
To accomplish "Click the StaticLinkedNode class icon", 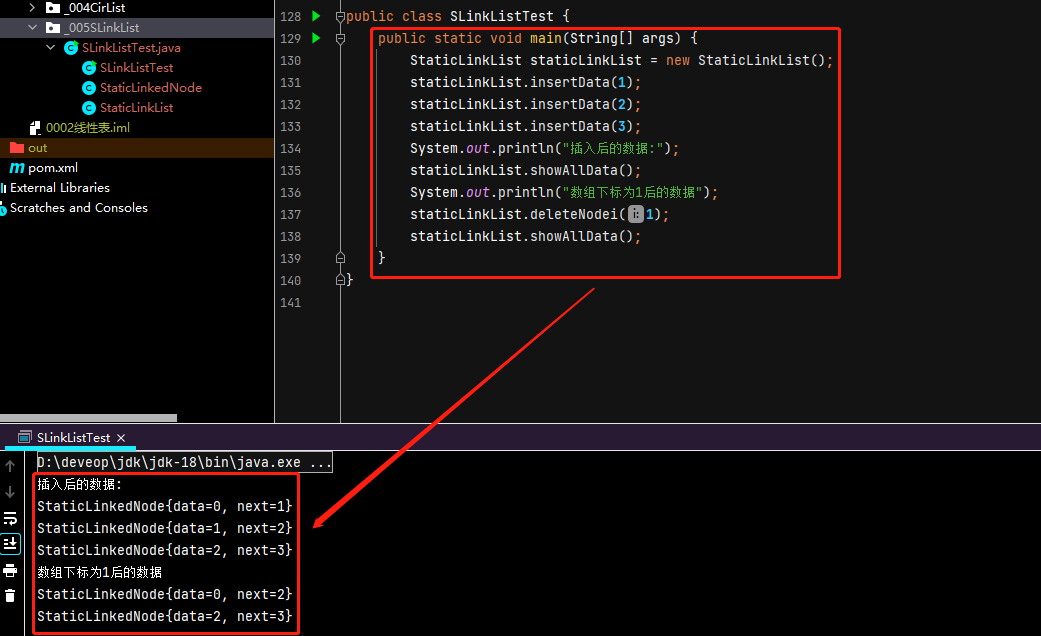I will click(x=89, y=88).
